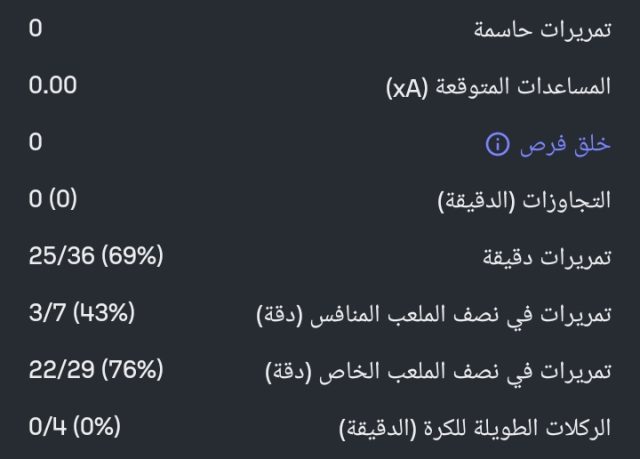
Task: Click the تمريرات حاسمة value 0
Action: [35, 29]
